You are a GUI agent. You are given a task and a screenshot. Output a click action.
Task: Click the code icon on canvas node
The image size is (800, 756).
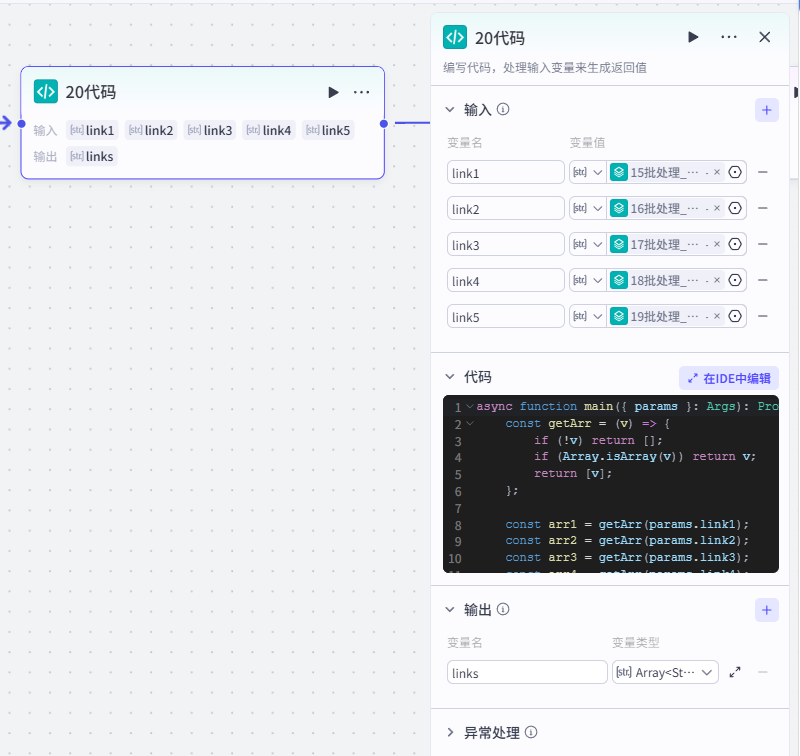click(x=46, y=92)
